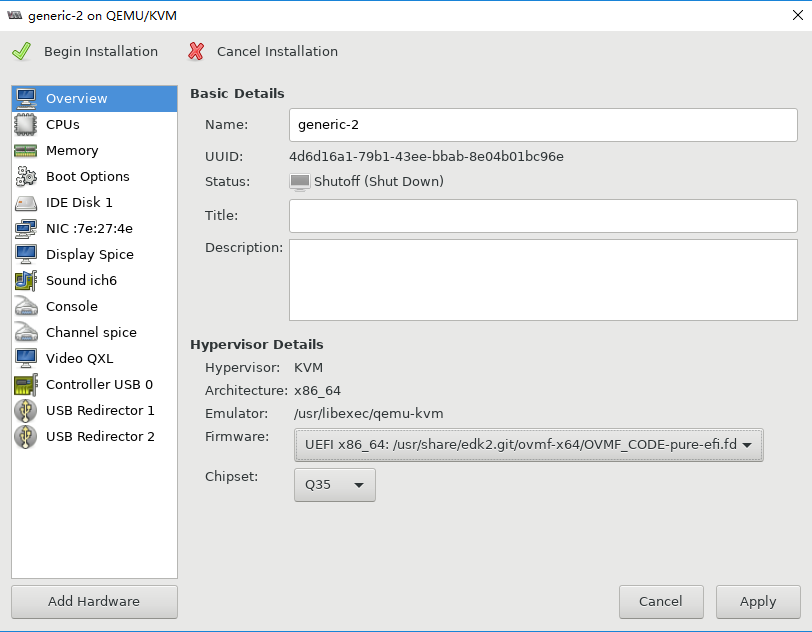Open Memory settings via the RAM icon
Viewport: 812px width, 632px height.
tap(25, 150)
